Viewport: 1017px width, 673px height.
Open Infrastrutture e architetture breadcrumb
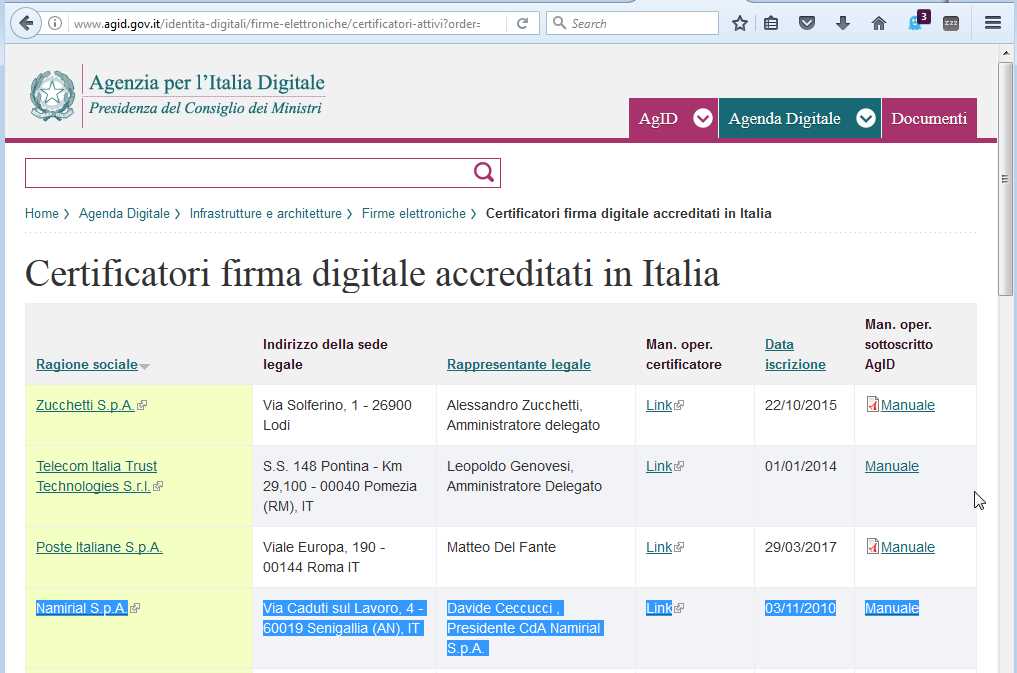[265, 213]
